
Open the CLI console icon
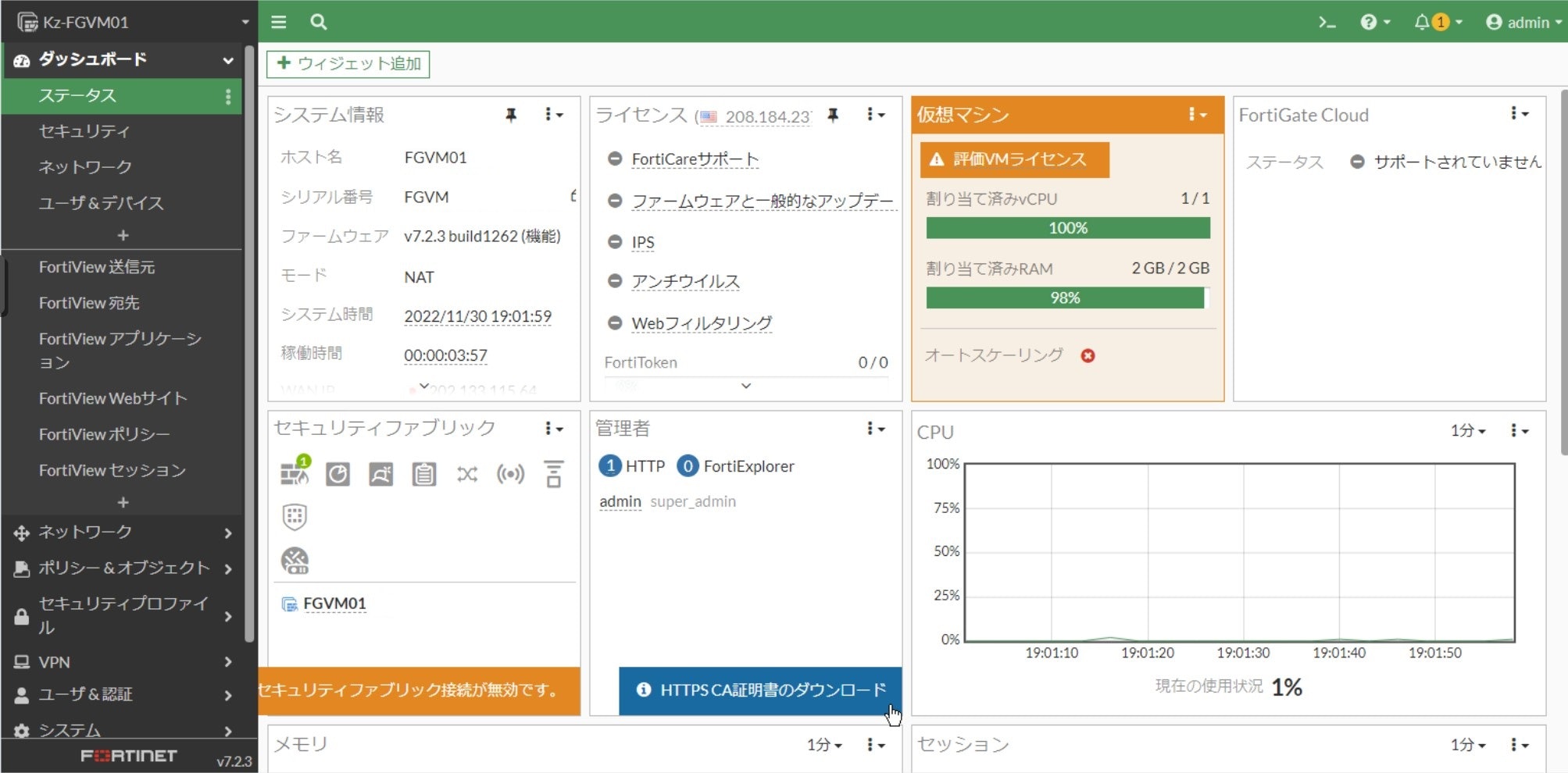(1327, 22)
